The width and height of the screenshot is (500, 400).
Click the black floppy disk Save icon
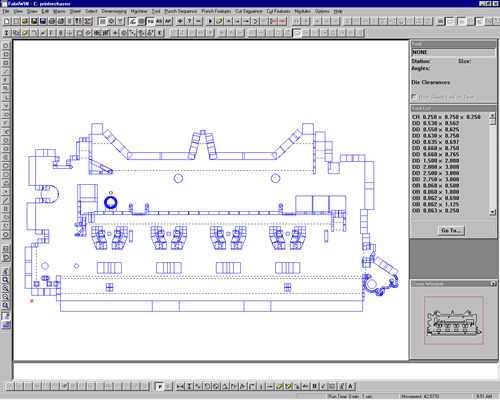click(x=34, y=21)
